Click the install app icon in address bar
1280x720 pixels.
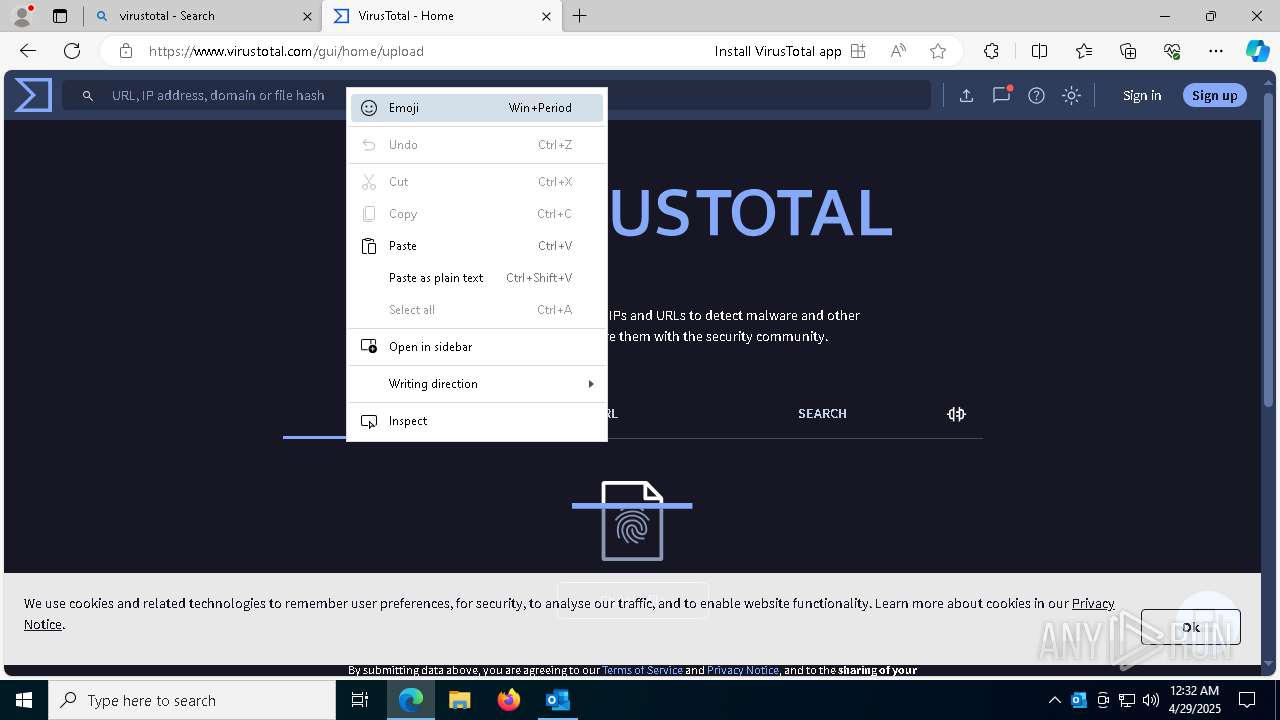pyautogui.click(x=858, y=51)
